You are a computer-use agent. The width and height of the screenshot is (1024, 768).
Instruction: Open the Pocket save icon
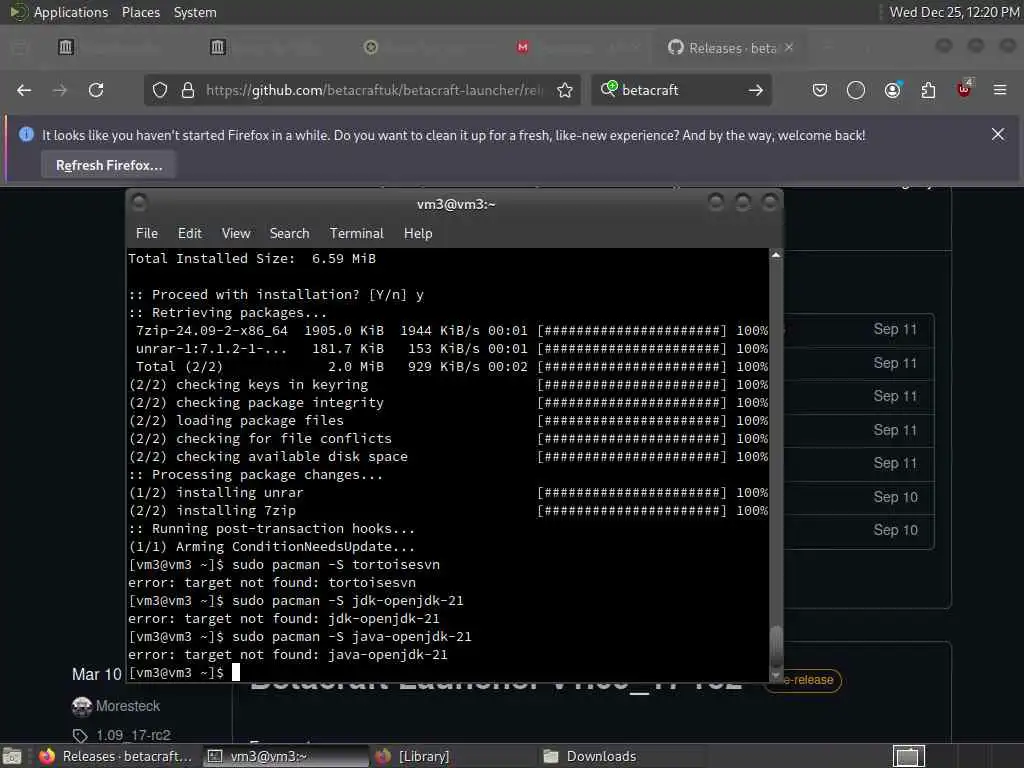[x=820, y=90]
